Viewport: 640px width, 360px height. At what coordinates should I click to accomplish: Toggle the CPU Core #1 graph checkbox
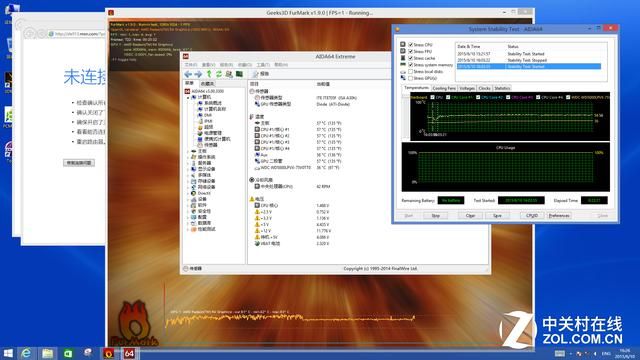(448, 97)
